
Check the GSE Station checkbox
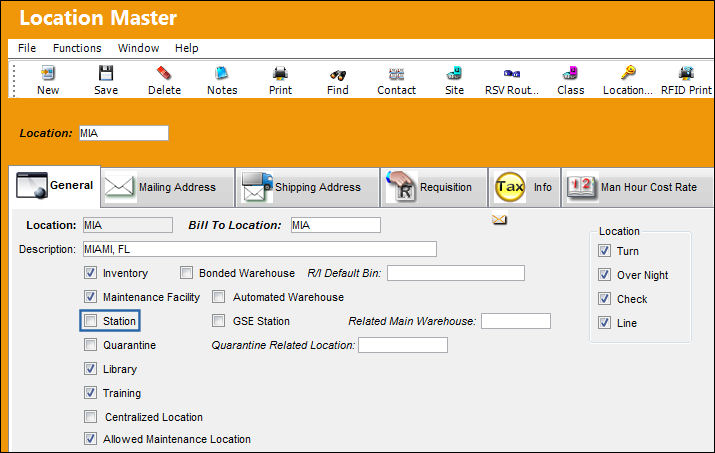[218, 321]
